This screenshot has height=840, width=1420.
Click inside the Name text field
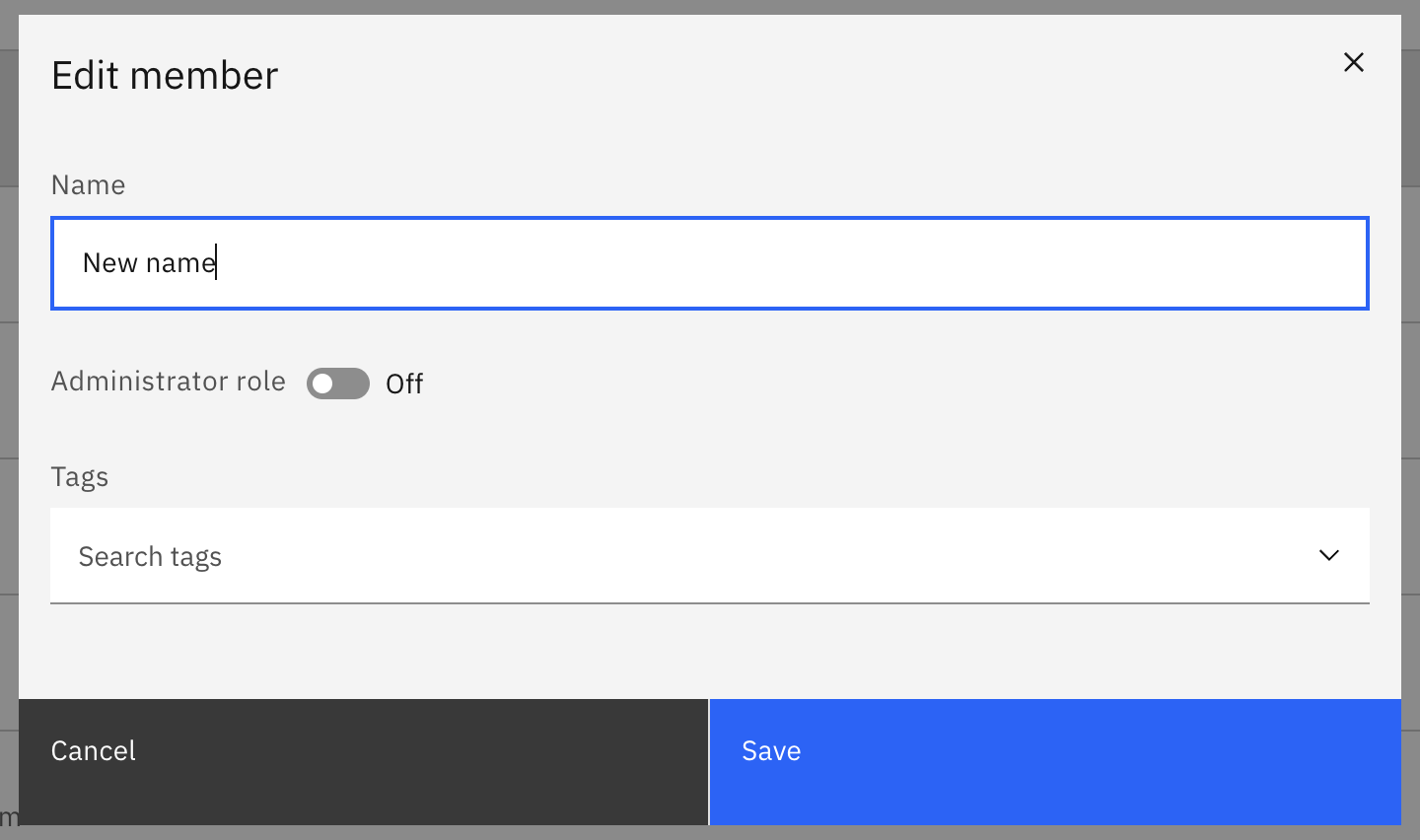click(690, 263)
